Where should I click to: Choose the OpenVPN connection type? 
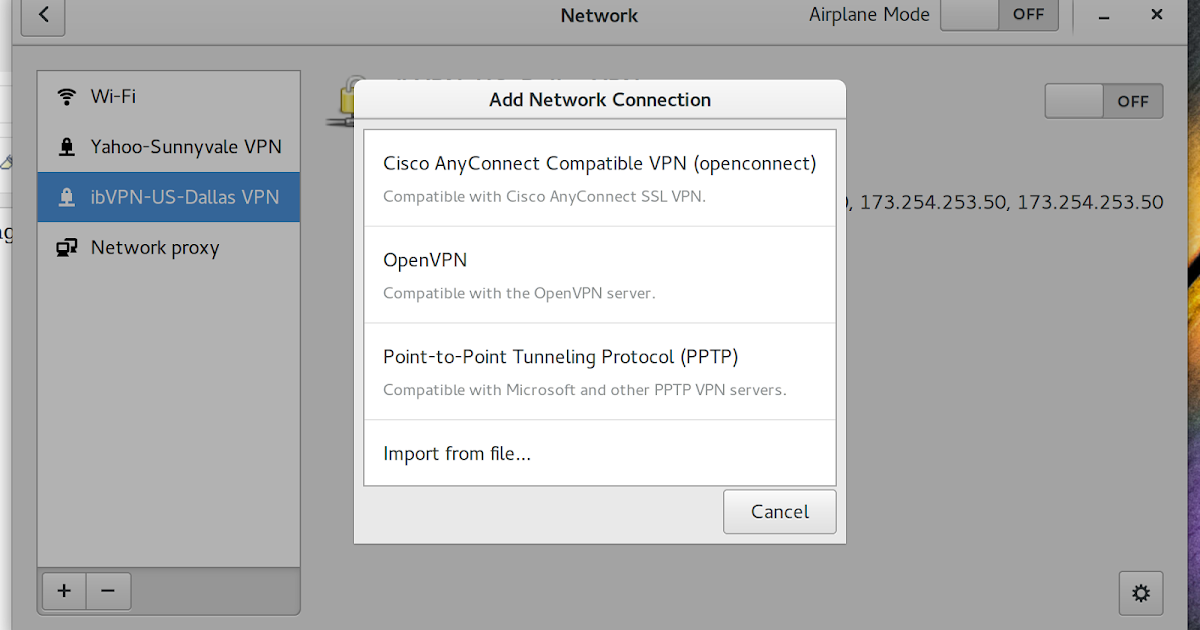600,275
